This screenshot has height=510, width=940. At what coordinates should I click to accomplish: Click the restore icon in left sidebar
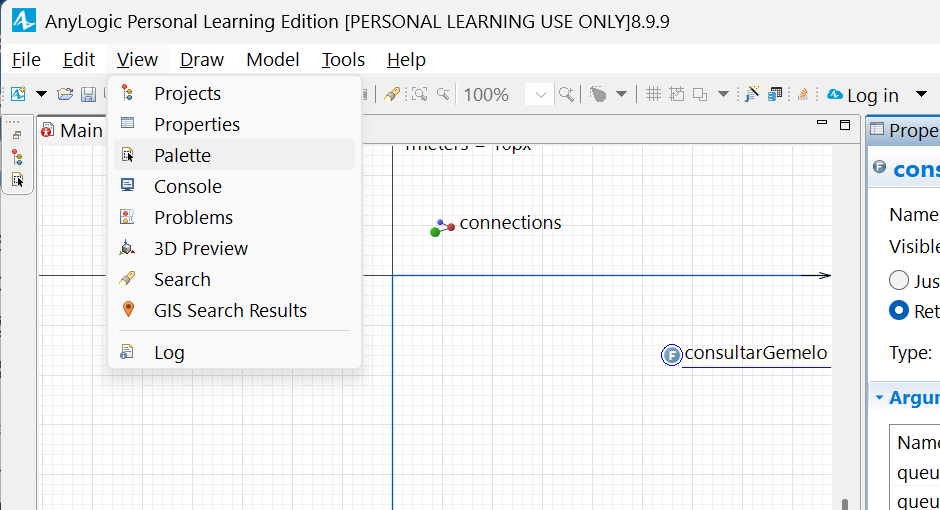[17, 135]
